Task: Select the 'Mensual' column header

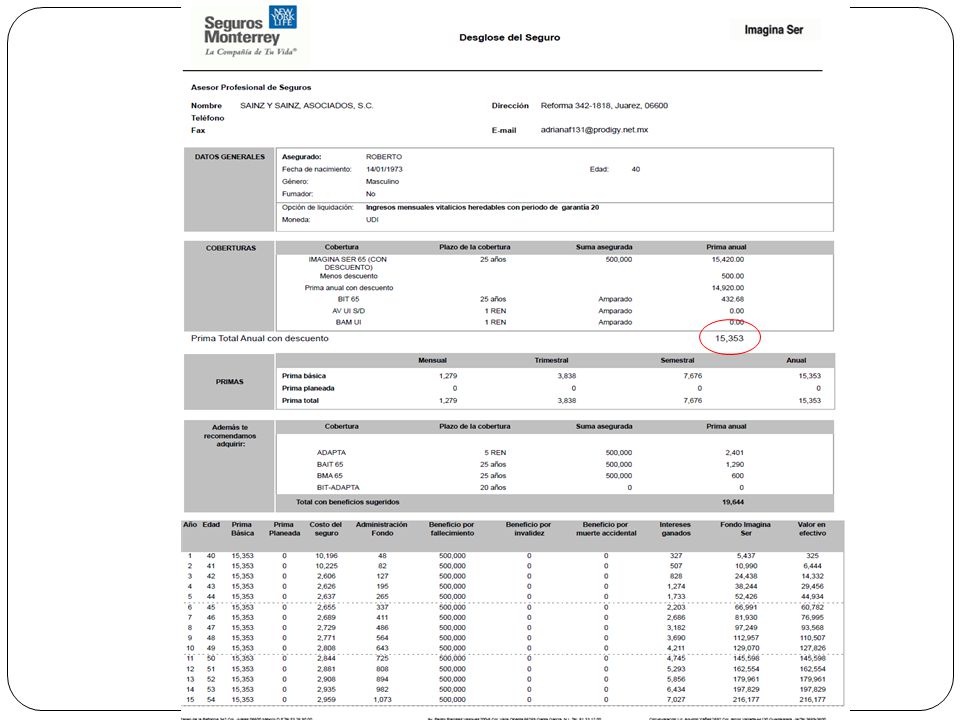Action: point(432,361)
